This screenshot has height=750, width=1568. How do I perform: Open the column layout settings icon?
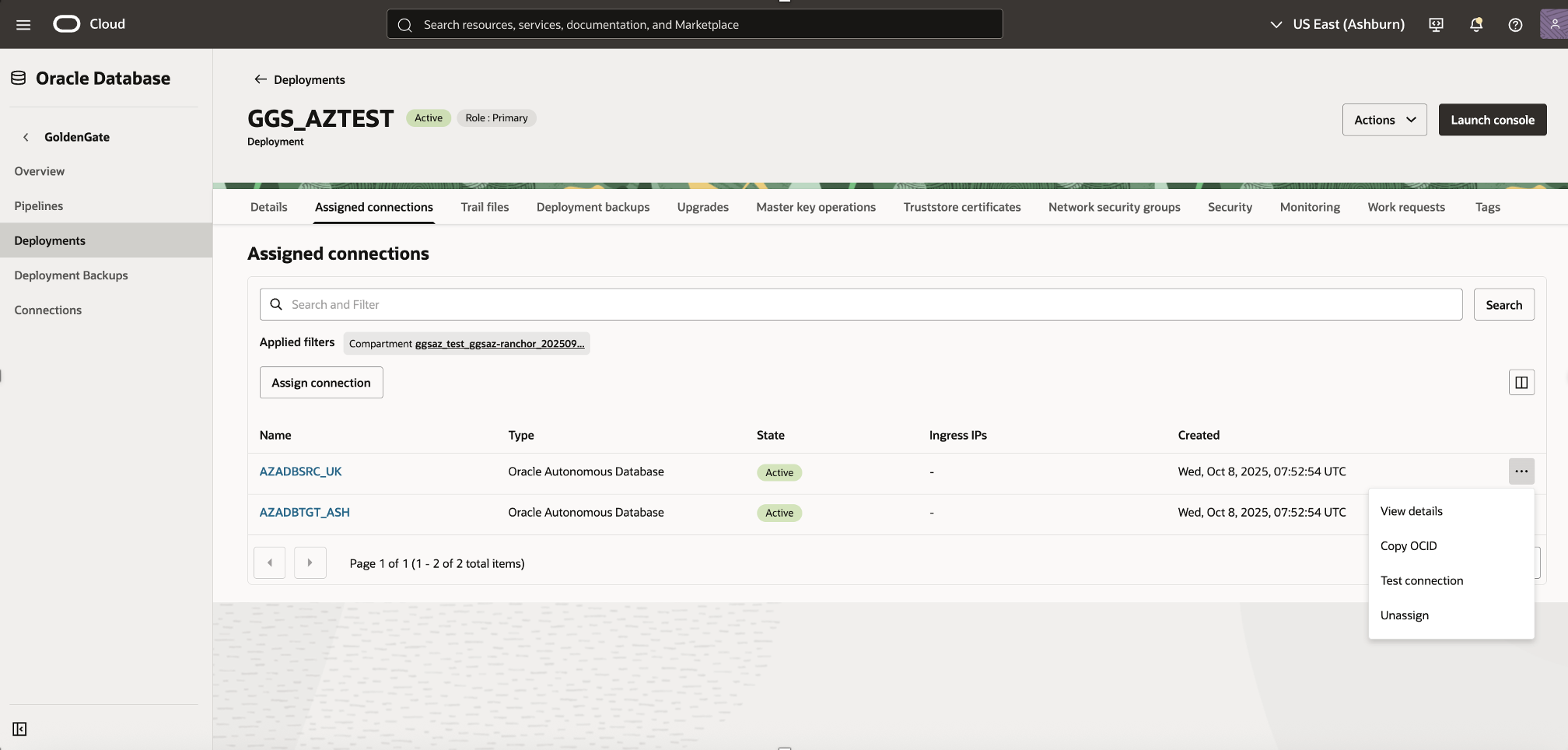click(x=1521, y=383)
